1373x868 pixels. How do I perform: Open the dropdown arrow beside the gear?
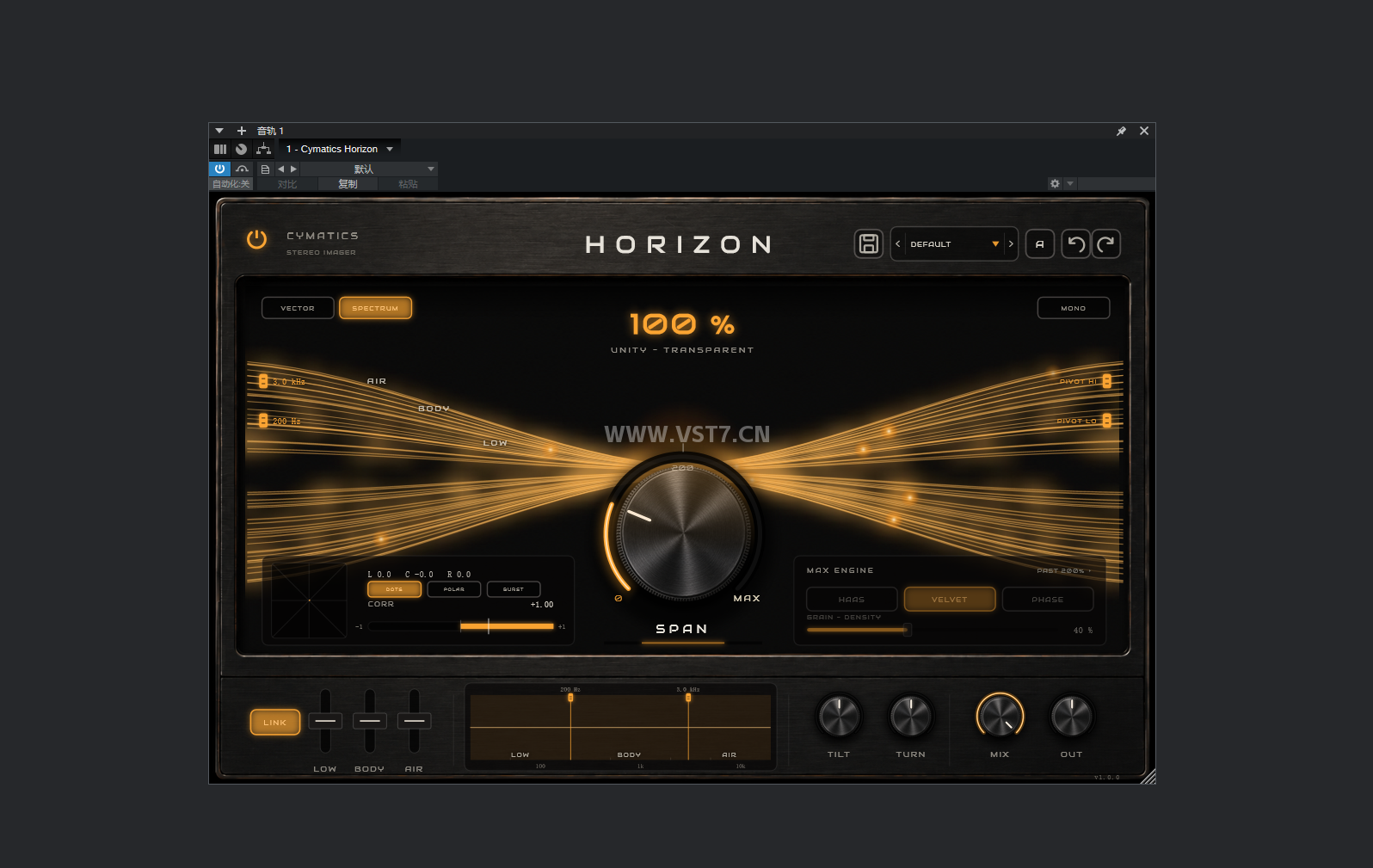[x=1070, y=183]
